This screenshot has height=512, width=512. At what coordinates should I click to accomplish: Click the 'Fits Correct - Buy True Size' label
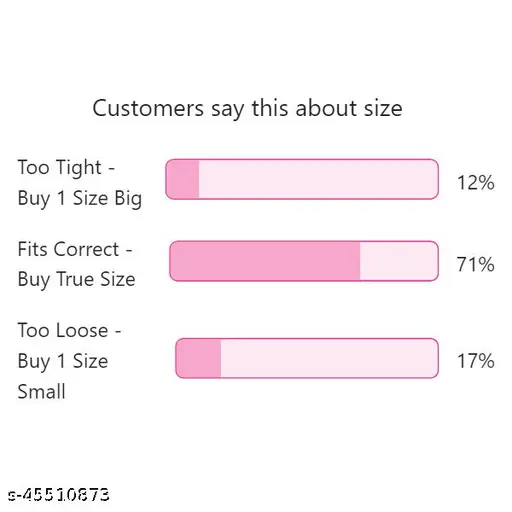coord(76,265)
